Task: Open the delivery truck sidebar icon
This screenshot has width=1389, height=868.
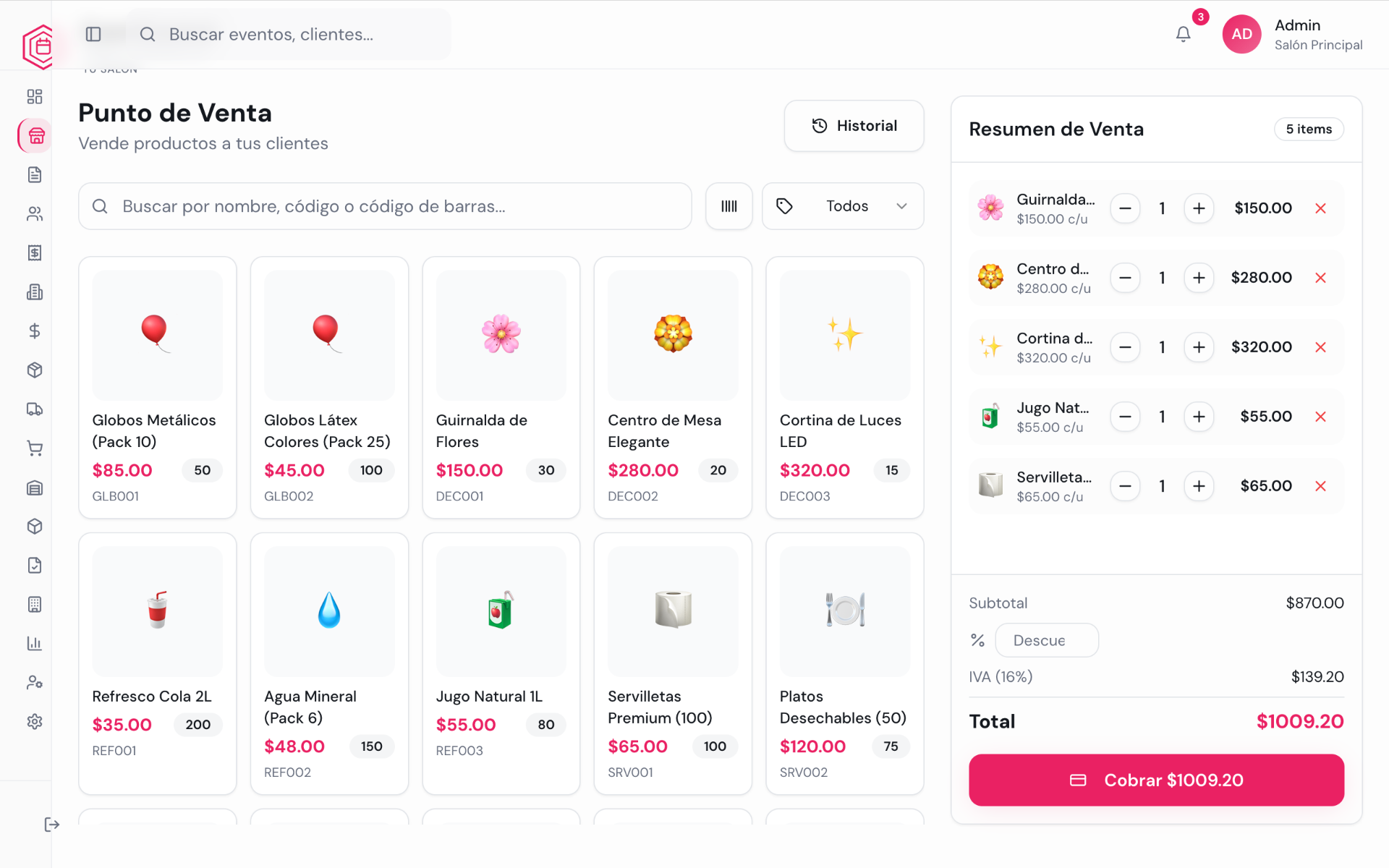Action: coord(35,409)
